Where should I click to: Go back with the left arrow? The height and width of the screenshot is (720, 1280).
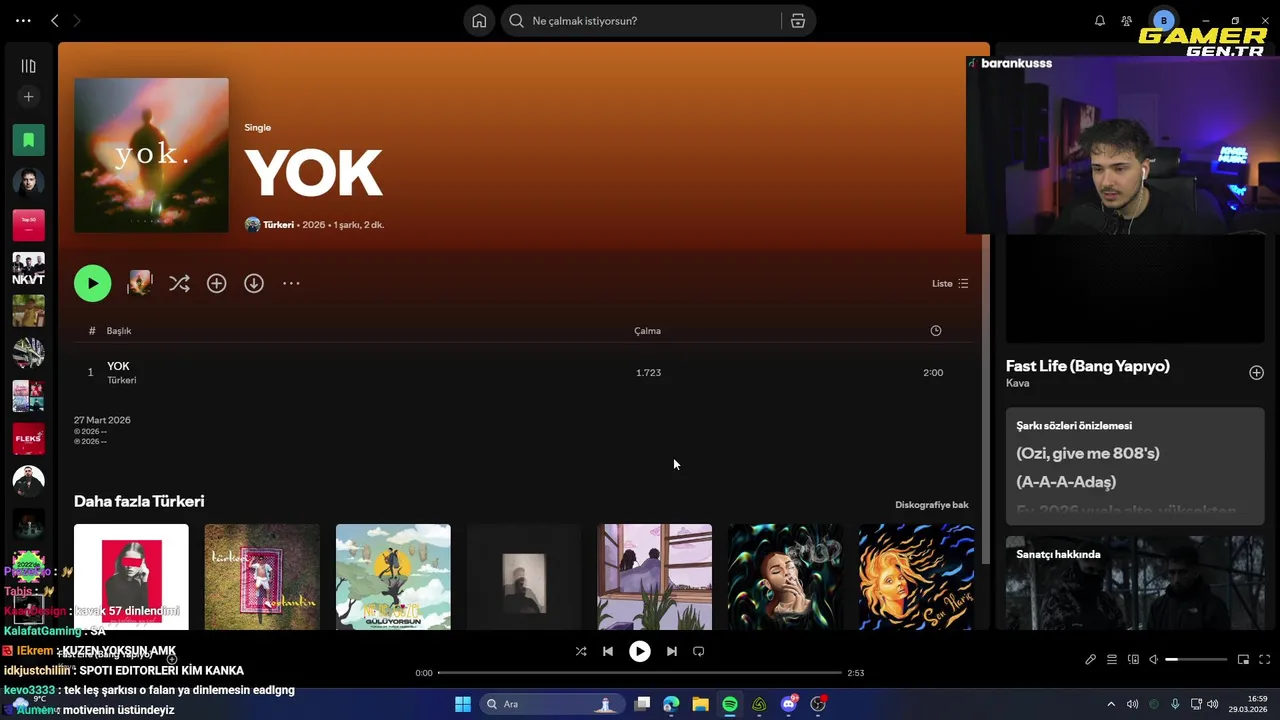click(55, 20)
